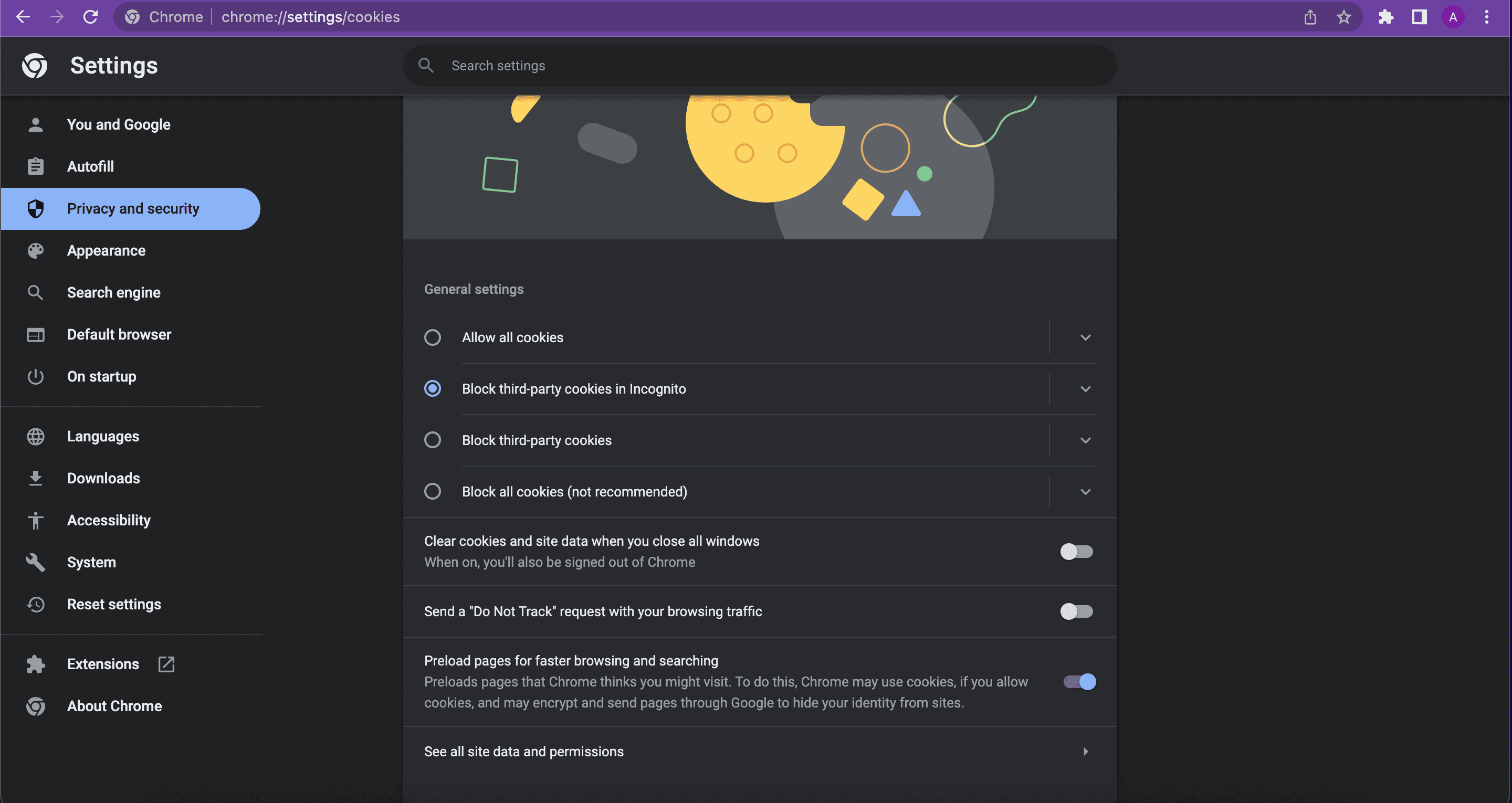Click the Appearance paint palette icon
Screen dimensions: 1512x803
[x=35, y=250]
